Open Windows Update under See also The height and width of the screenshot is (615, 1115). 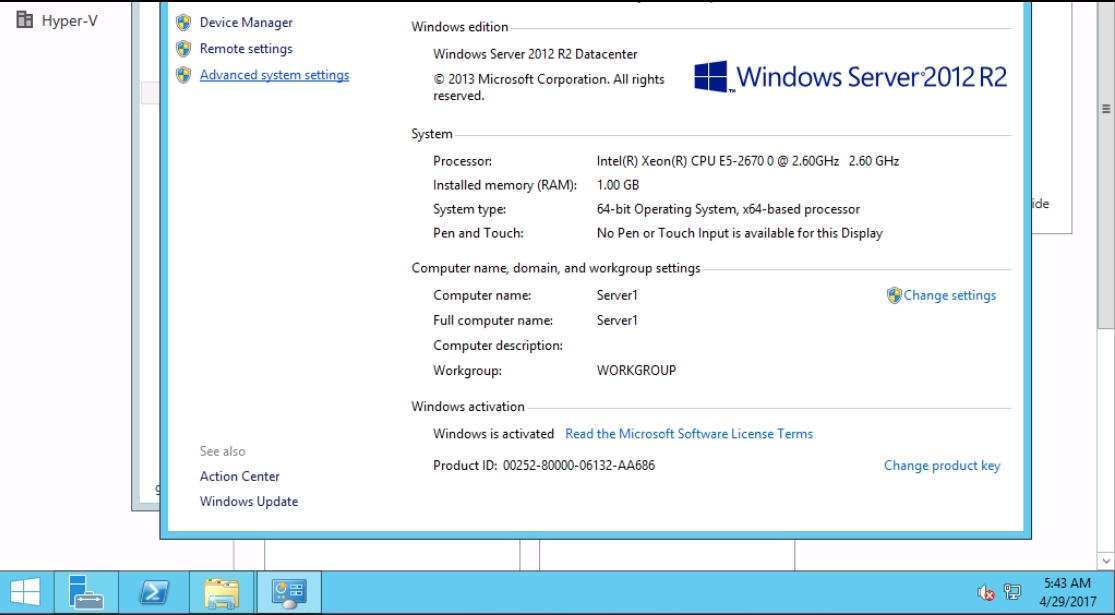(249, 502)
